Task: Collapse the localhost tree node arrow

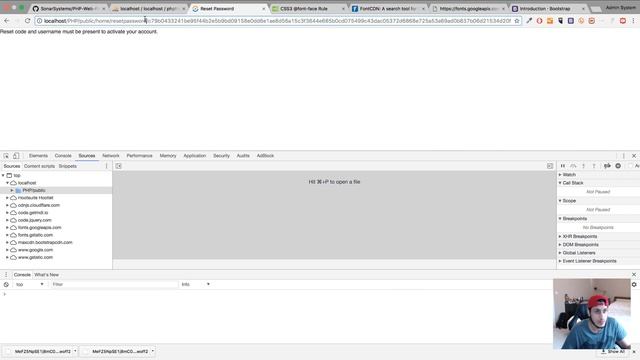Action: pos(7,183)
